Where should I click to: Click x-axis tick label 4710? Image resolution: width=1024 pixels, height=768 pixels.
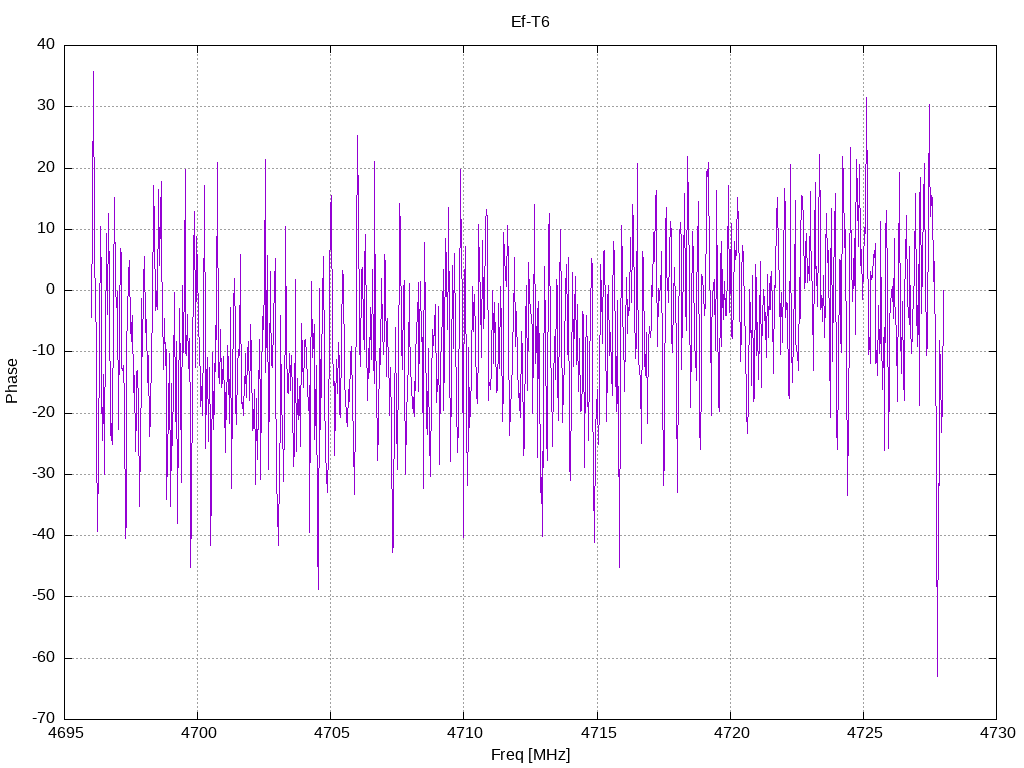tap(464, 733)
